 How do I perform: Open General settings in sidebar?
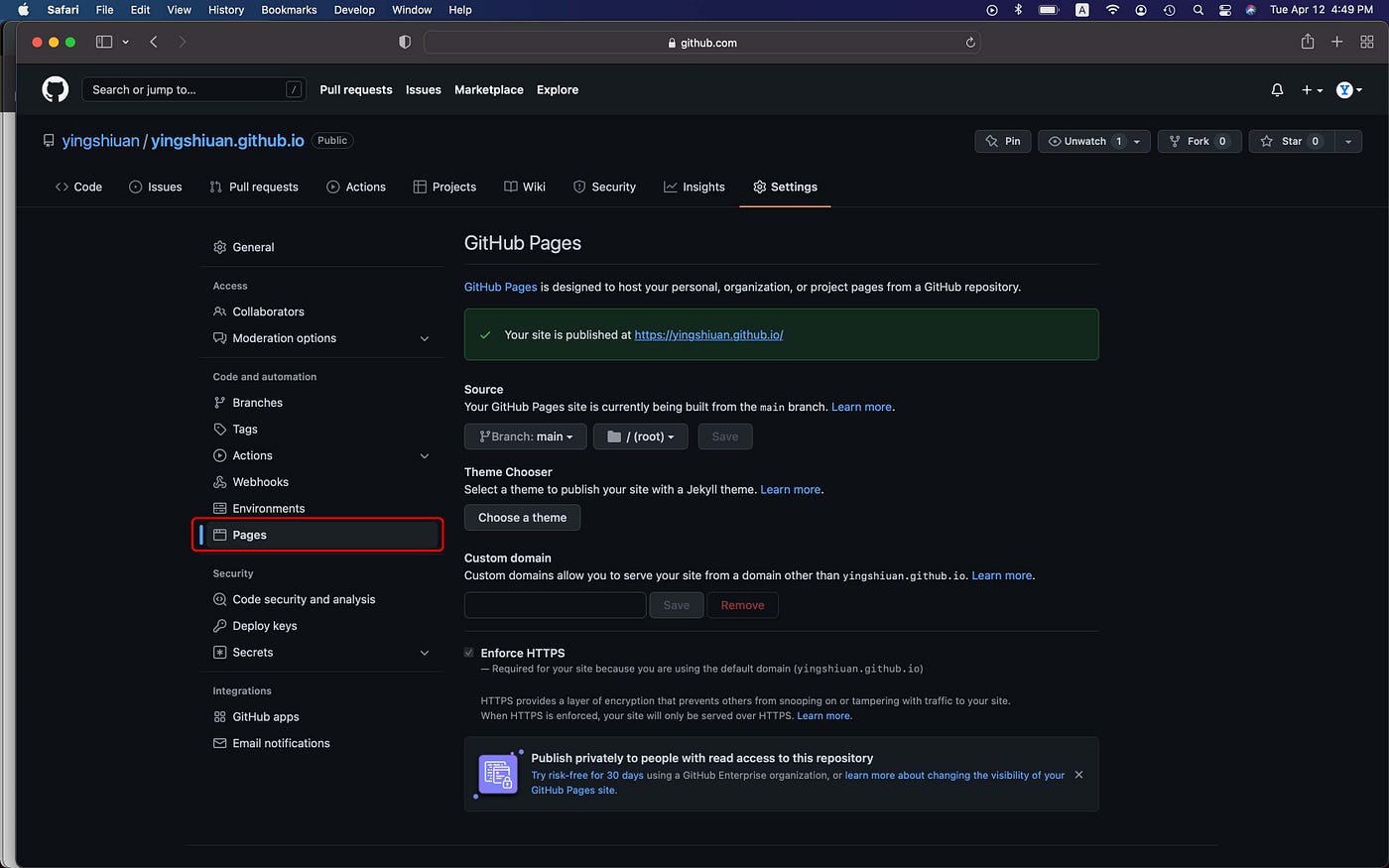coord(319,247)
